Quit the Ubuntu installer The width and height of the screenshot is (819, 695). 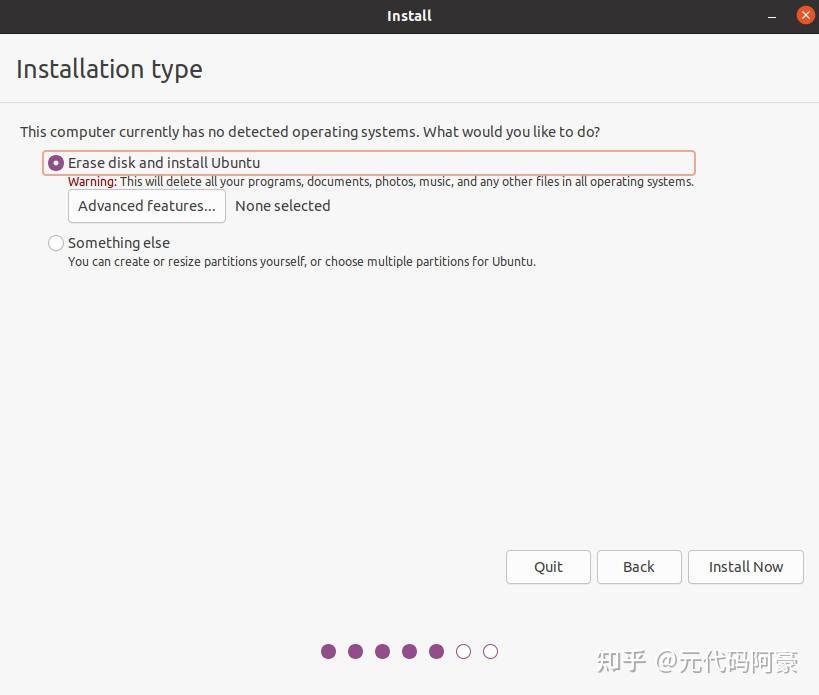pyautogui.click(x=548, y=567)
